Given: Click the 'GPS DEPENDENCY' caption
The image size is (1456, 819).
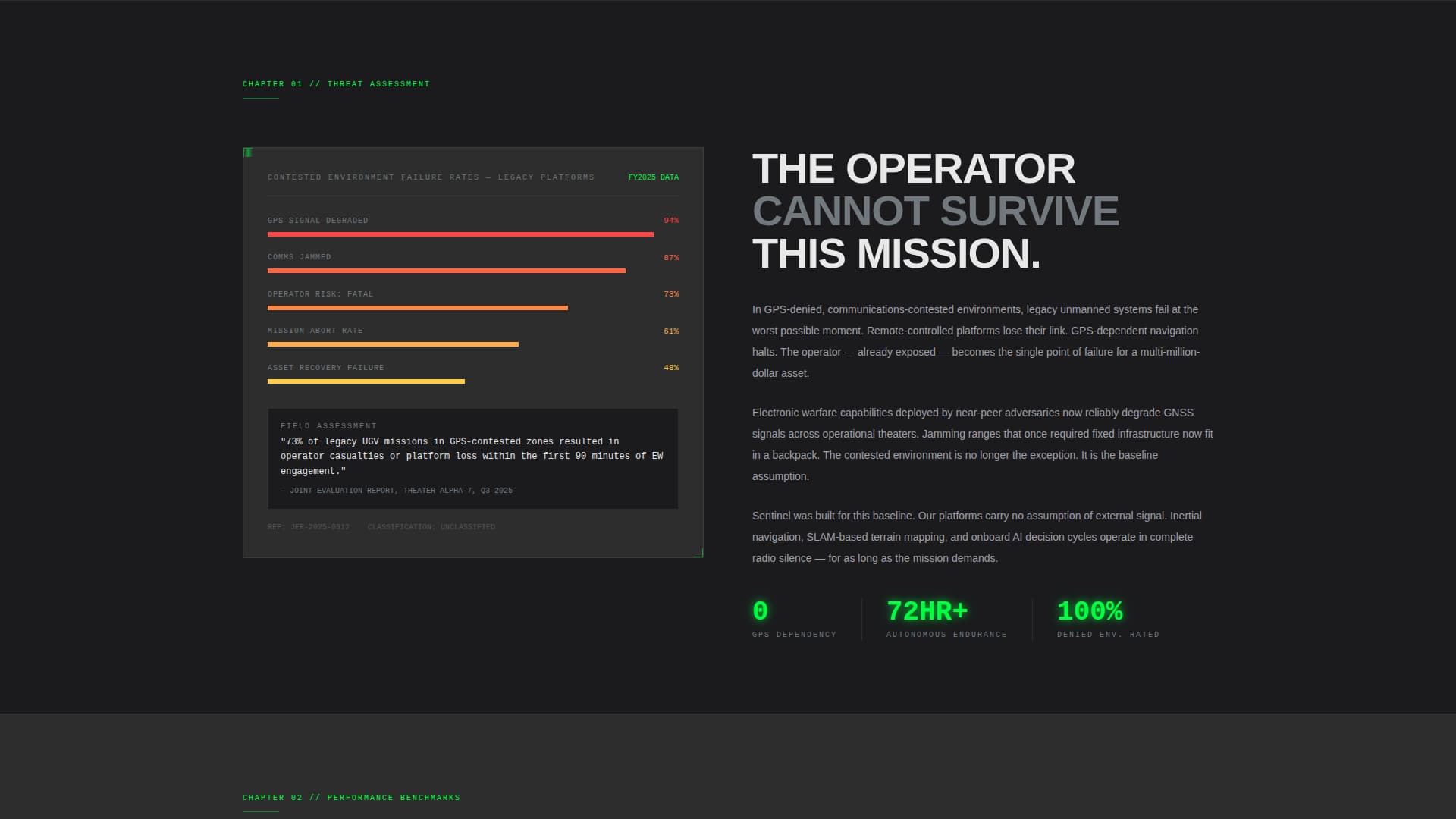Looking at the screenshot, I should pos(794,635).
